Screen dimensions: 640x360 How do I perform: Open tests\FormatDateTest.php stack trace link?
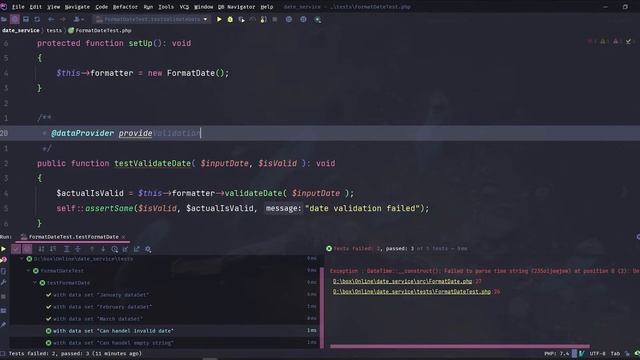(x=411, y=292)
